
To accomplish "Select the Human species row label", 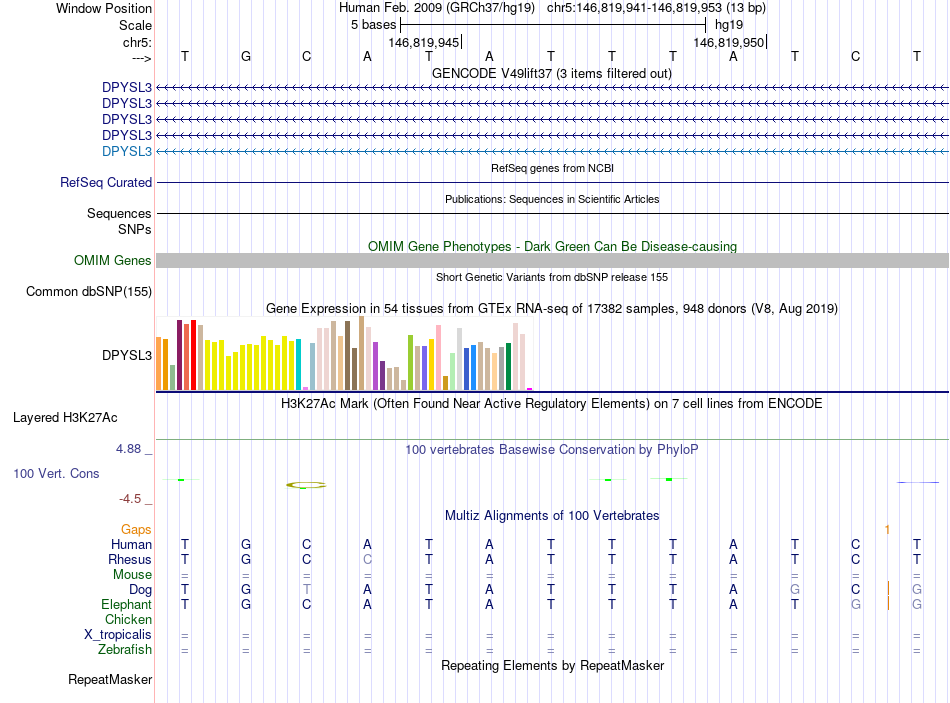I will pos(131,544).
